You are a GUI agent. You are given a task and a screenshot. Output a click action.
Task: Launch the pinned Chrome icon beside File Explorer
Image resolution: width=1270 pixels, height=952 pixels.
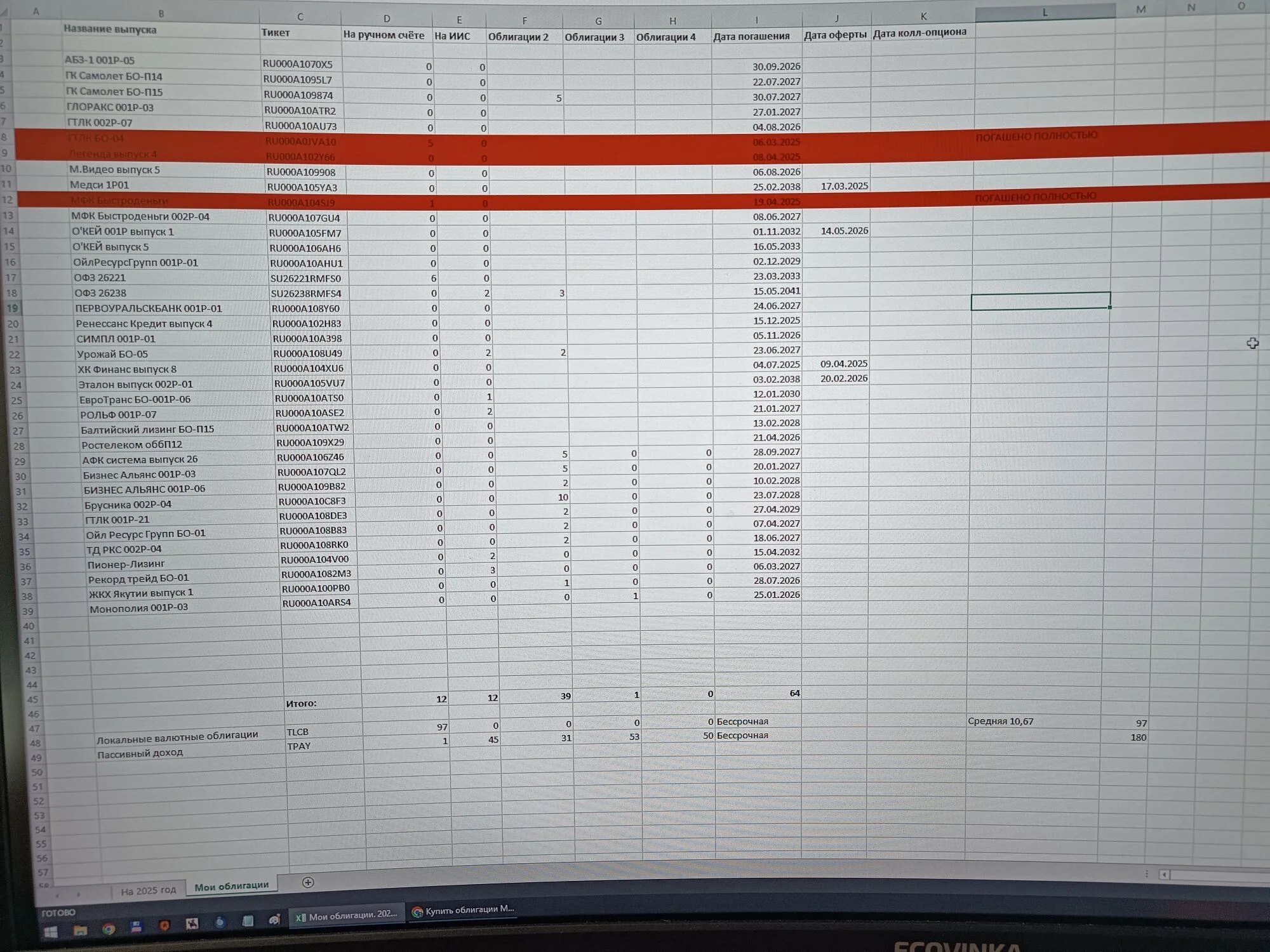click(109, 929)
